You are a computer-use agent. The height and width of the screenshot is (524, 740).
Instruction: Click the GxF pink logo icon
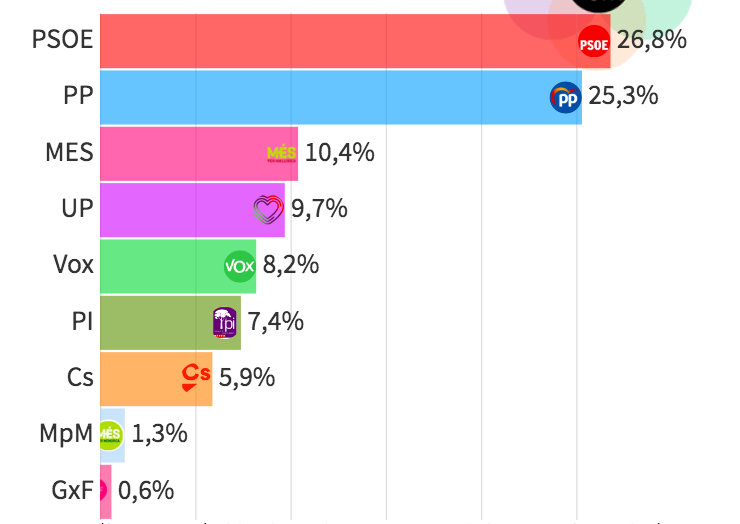(102, 490)
